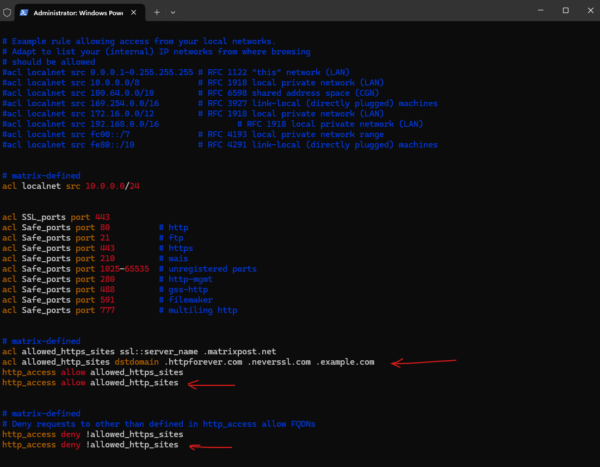Click the red arrow beside the allowed_http_sites acl line
Image resolution: width=600 pixels, height=467 pixels.
424,362
